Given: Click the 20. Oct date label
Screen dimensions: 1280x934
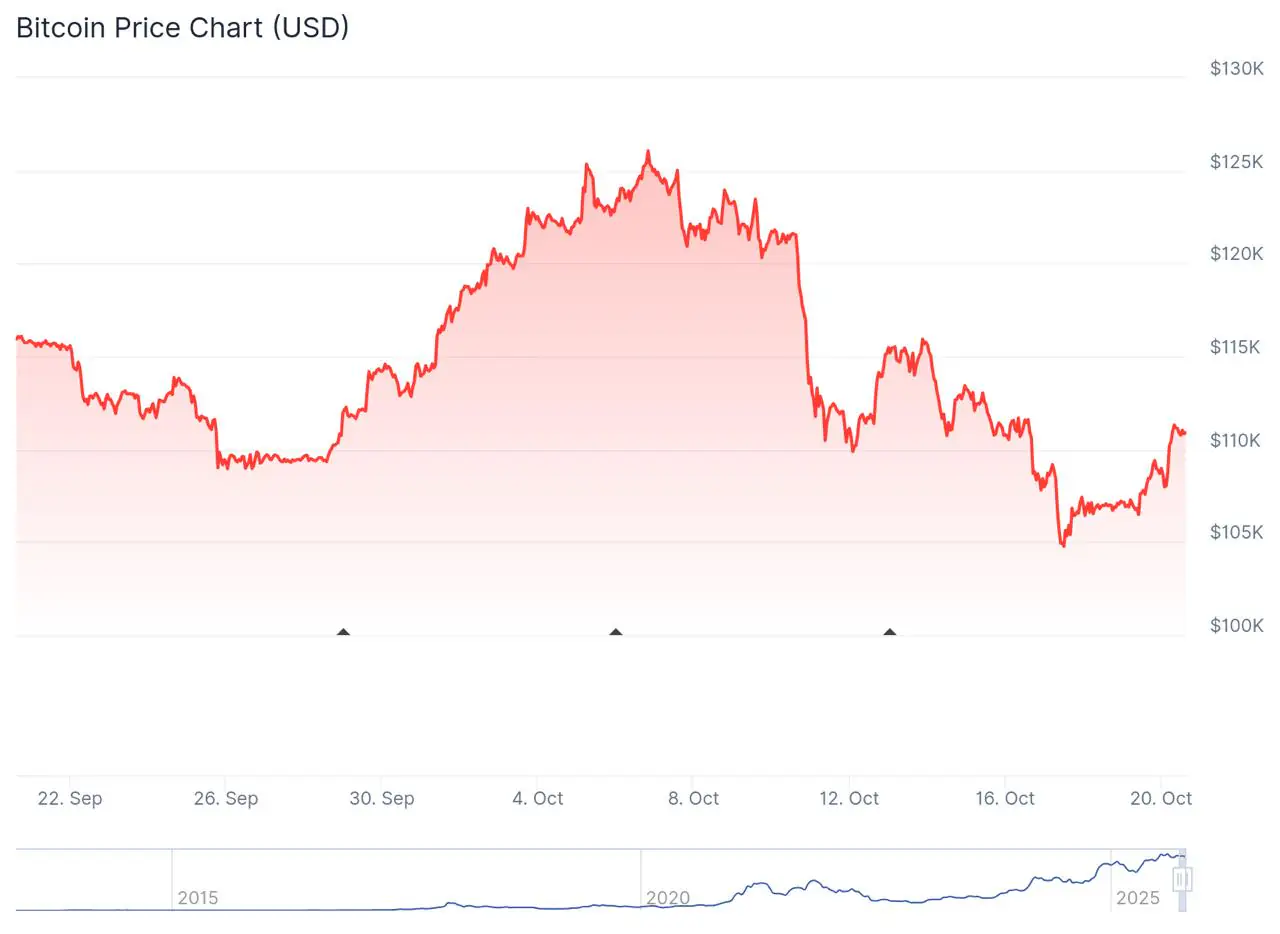Looking at the screenshot, I should pyautogui.click(x=1162, y=798).
